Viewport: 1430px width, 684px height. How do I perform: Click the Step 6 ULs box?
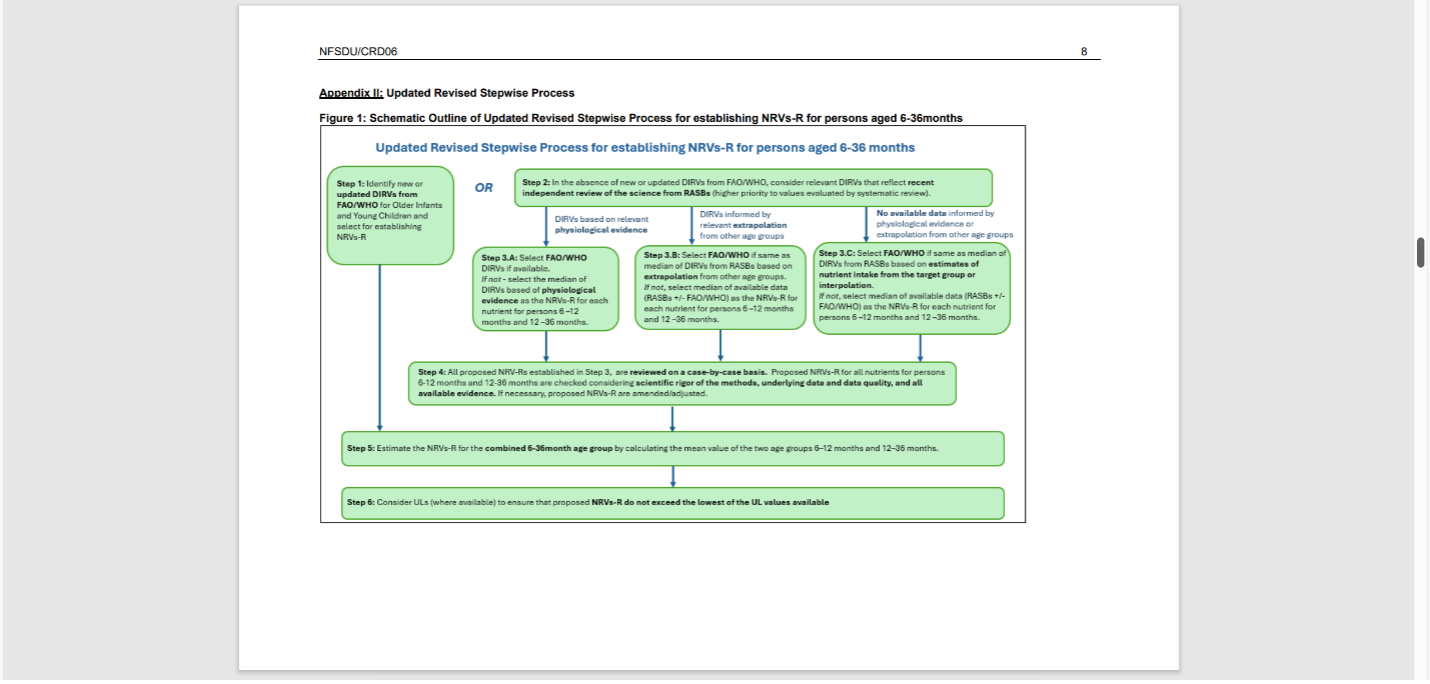672,503
